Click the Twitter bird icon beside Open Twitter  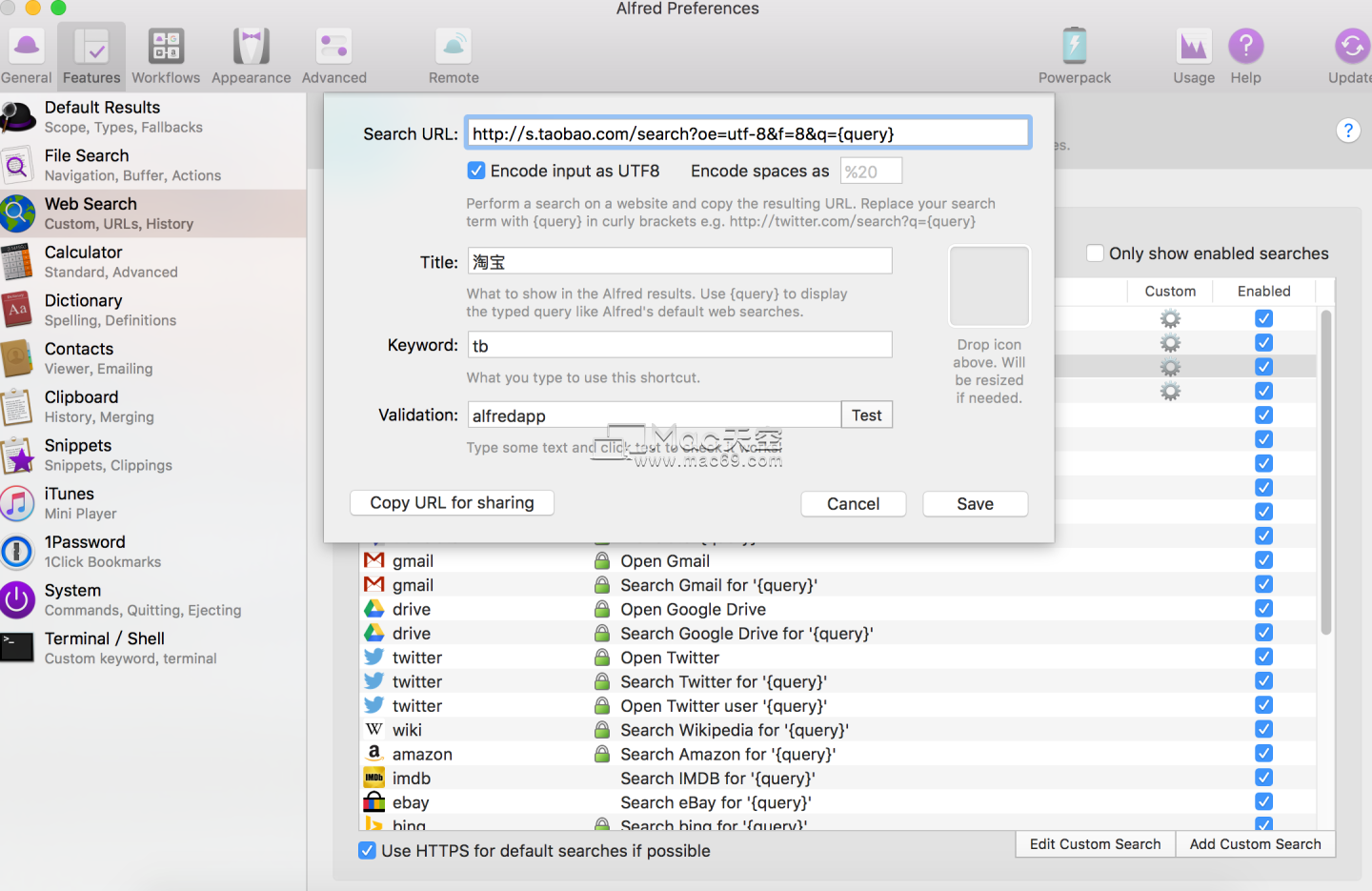[374, 657]
